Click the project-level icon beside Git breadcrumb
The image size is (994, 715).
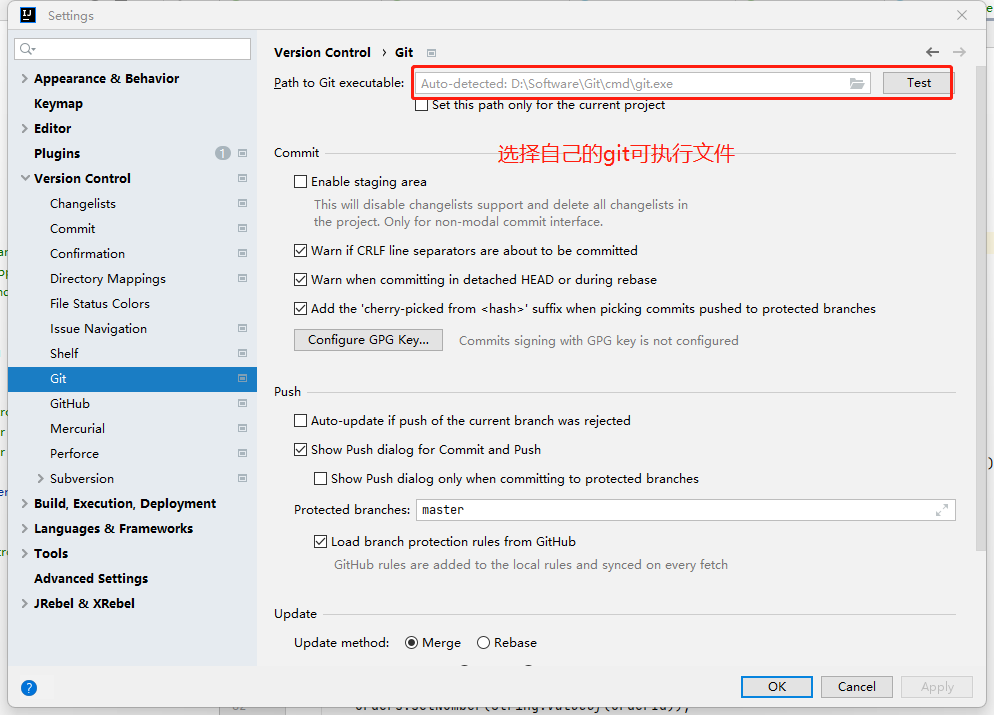coord(431,53)
